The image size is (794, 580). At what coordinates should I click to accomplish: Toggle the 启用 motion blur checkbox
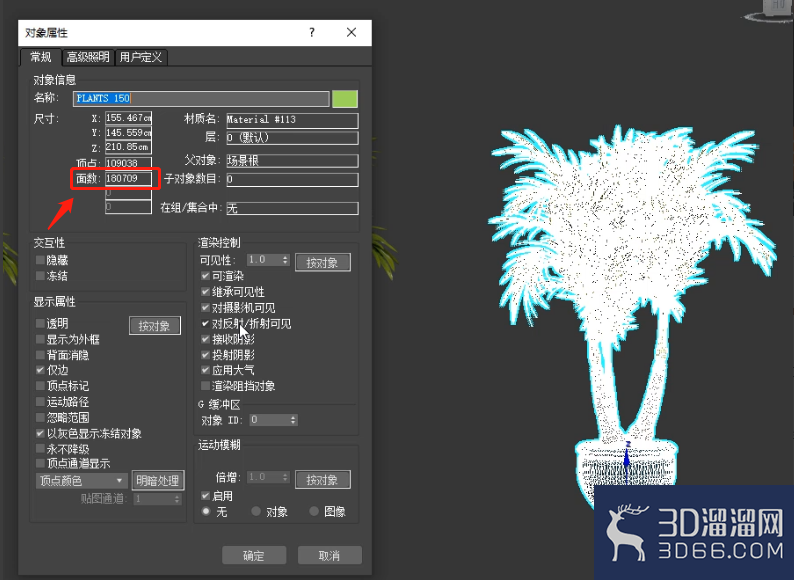pyautogui.click(x=205, y=495)
